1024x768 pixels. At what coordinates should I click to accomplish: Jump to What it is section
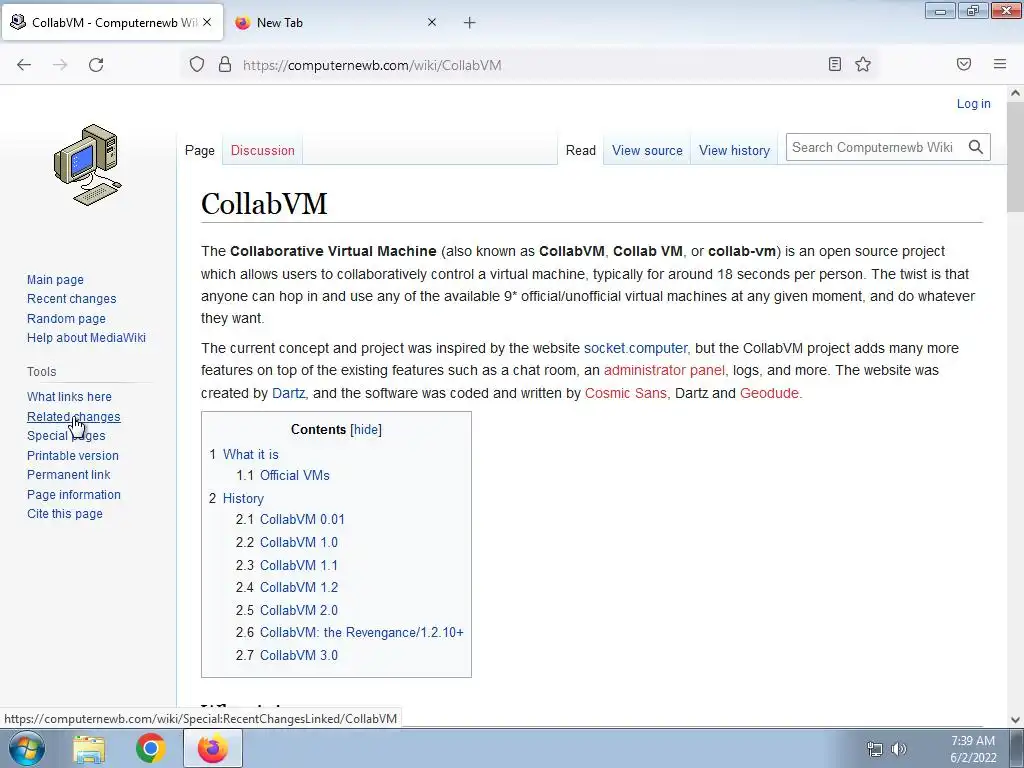(x=251, y=455)
